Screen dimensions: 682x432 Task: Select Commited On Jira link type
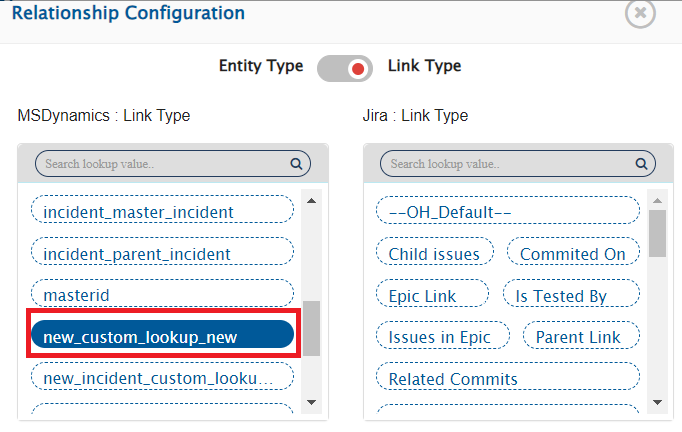pos(573,253)
